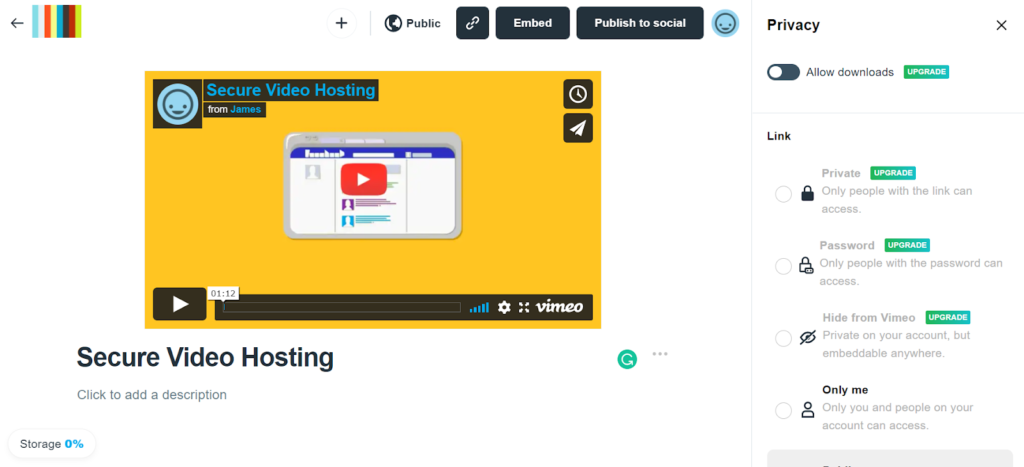1024x467 pixels.
Task: Select the Hide from Vimeo radio button
Action: (784, 338)
